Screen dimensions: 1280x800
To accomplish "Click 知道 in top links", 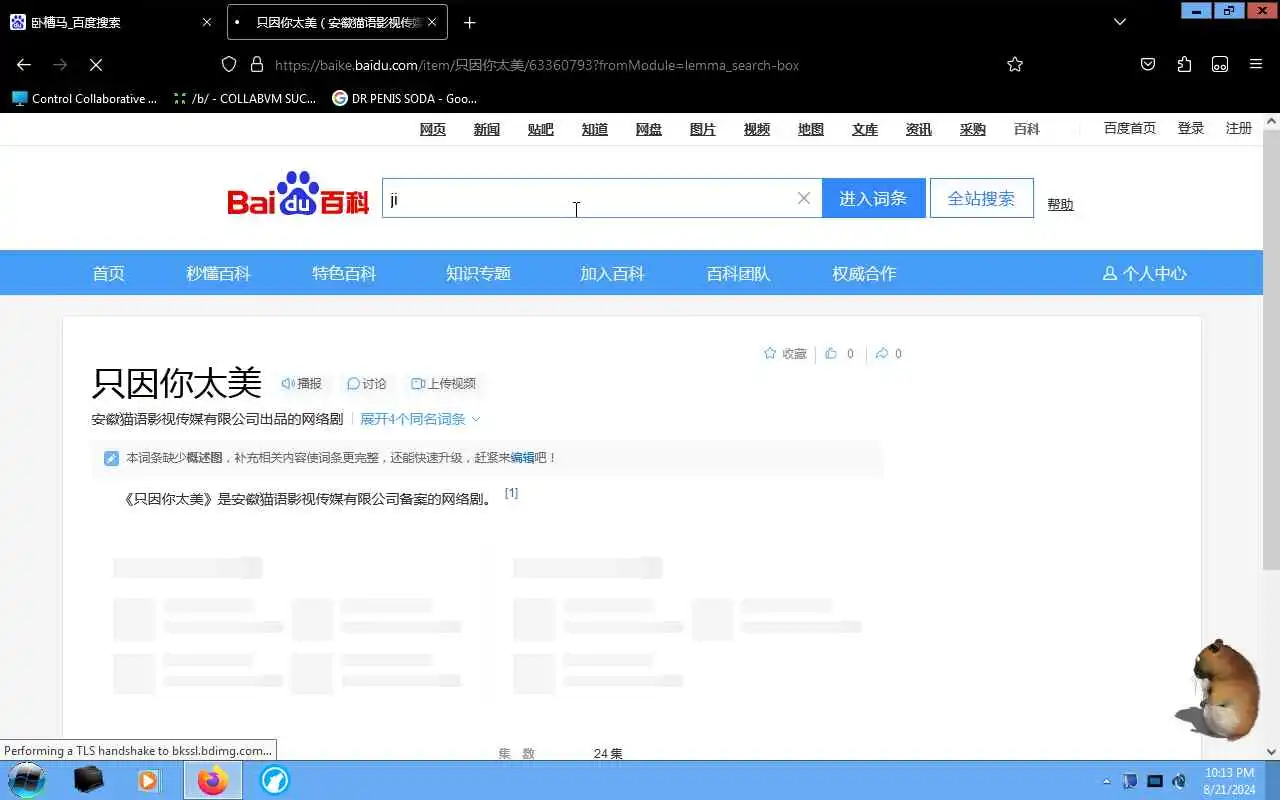I will 595,129.
